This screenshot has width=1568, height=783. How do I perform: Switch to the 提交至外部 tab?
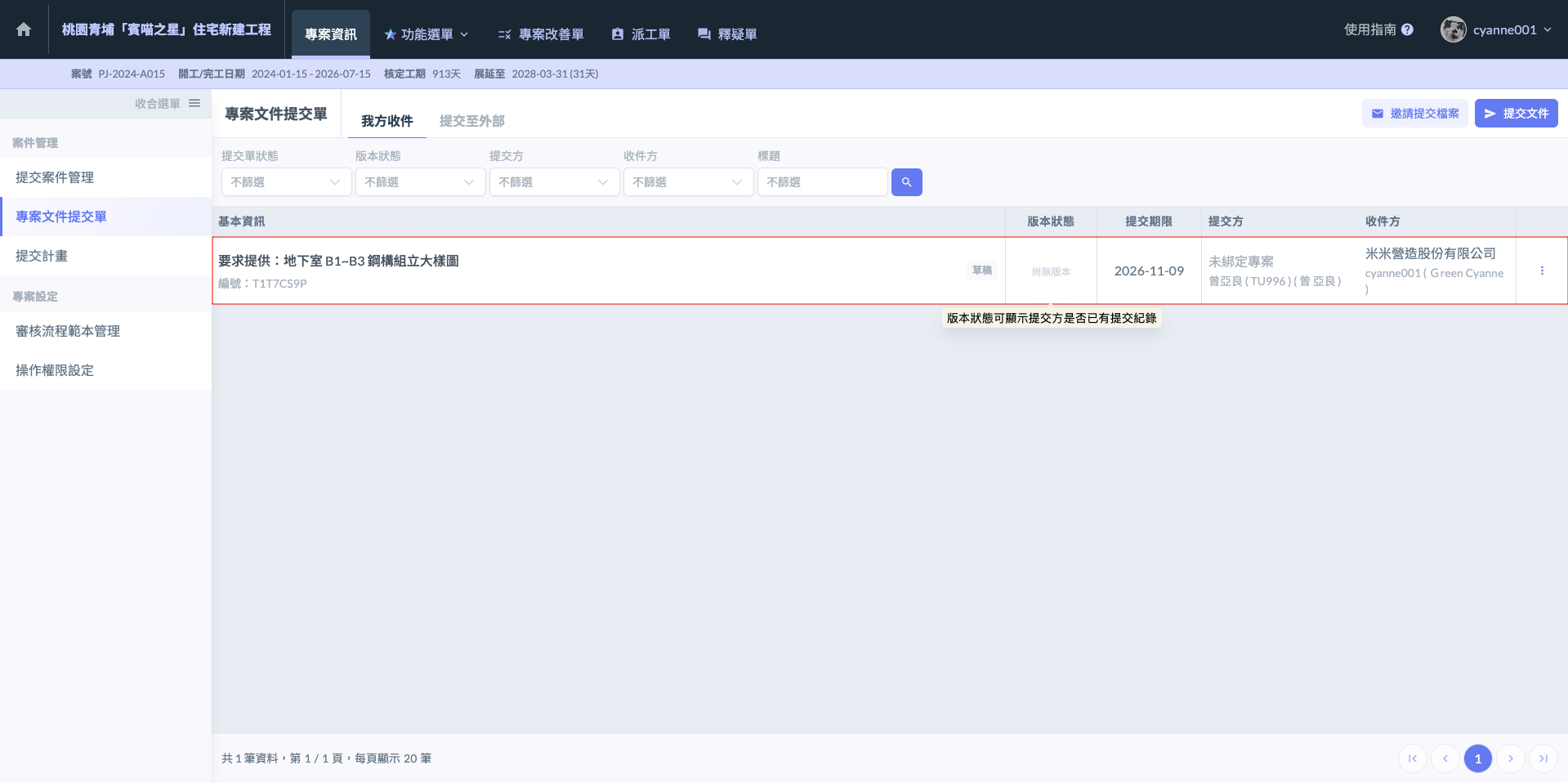[472, 121]
